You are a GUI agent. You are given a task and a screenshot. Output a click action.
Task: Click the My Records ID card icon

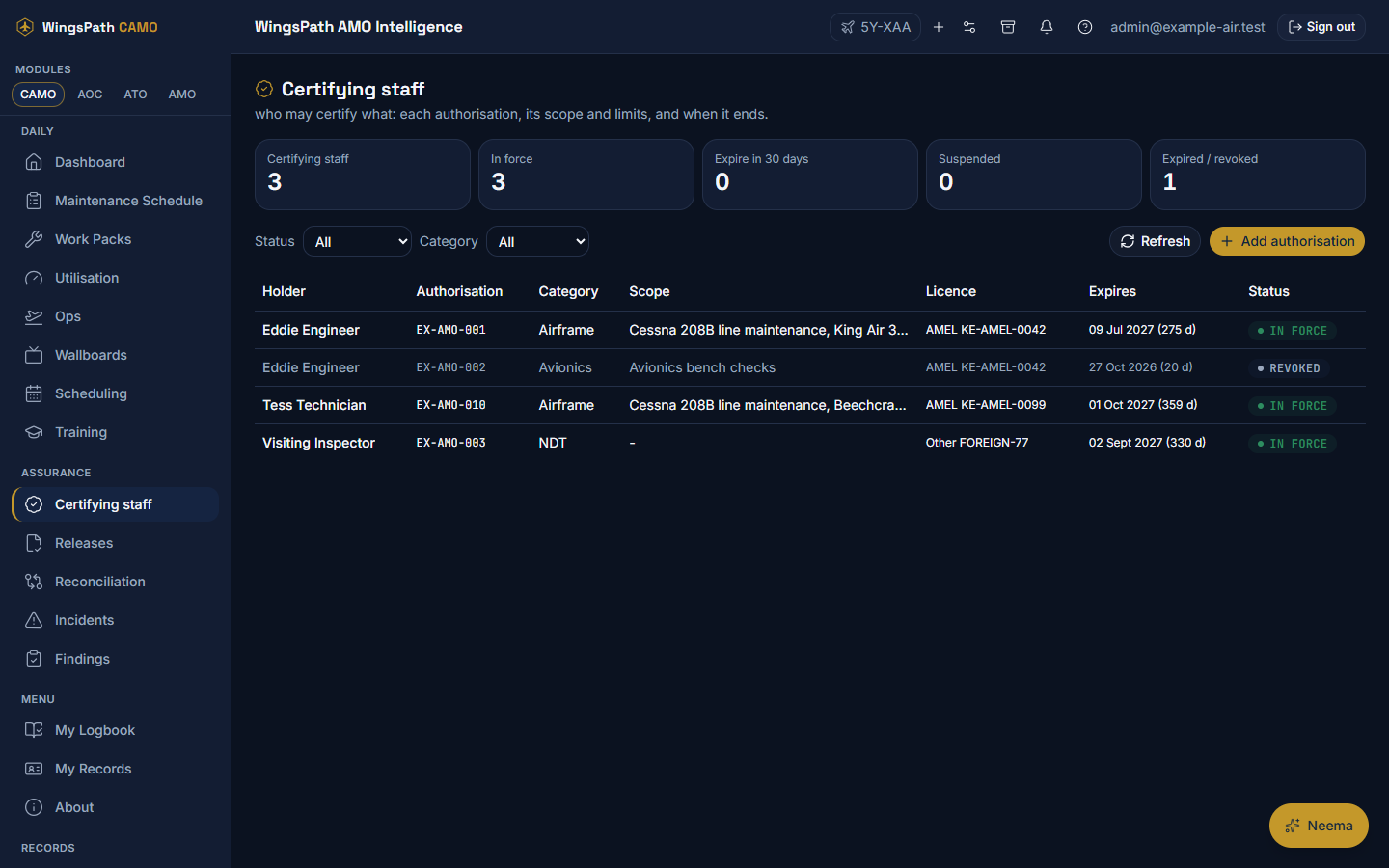tap(34, 769)
